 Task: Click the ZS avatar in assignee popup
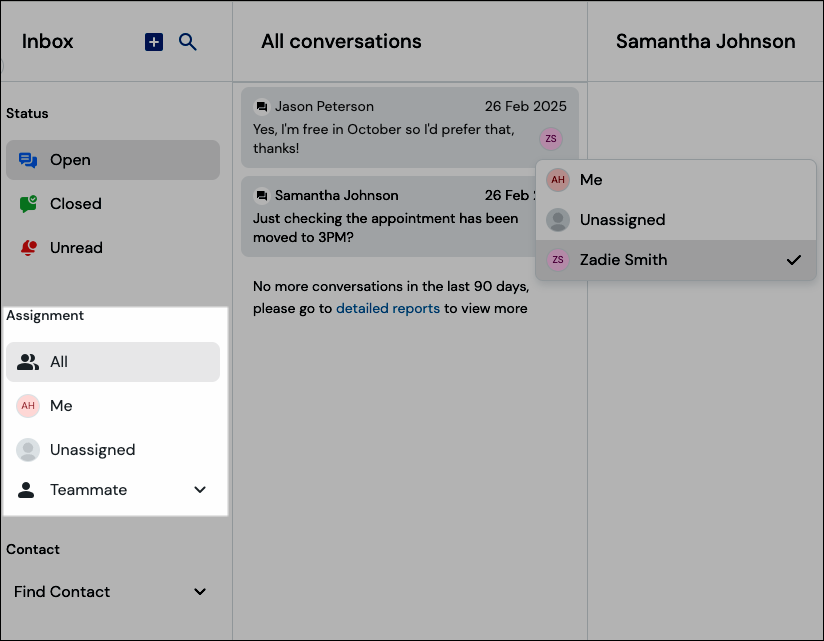pos(558,260)
